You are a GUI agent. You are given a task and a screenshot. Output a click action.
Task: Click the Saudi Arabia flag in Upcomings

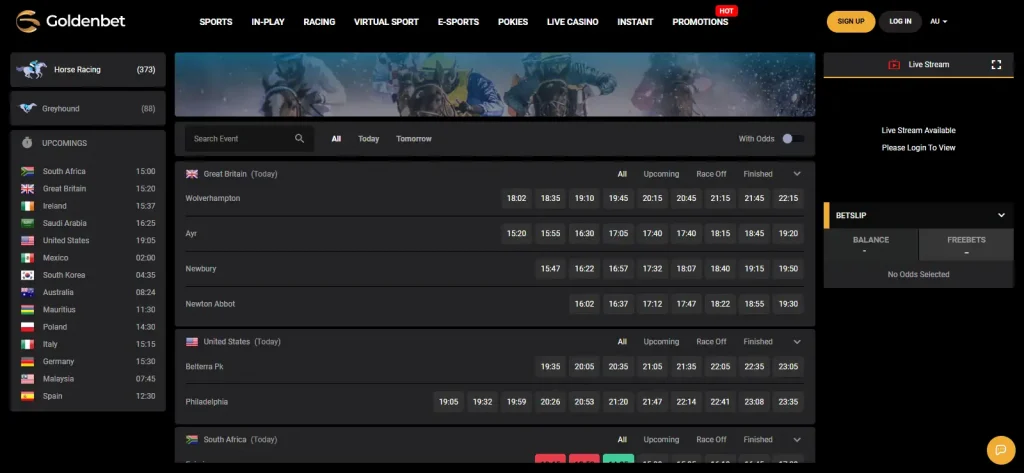(x=27, y=223)
